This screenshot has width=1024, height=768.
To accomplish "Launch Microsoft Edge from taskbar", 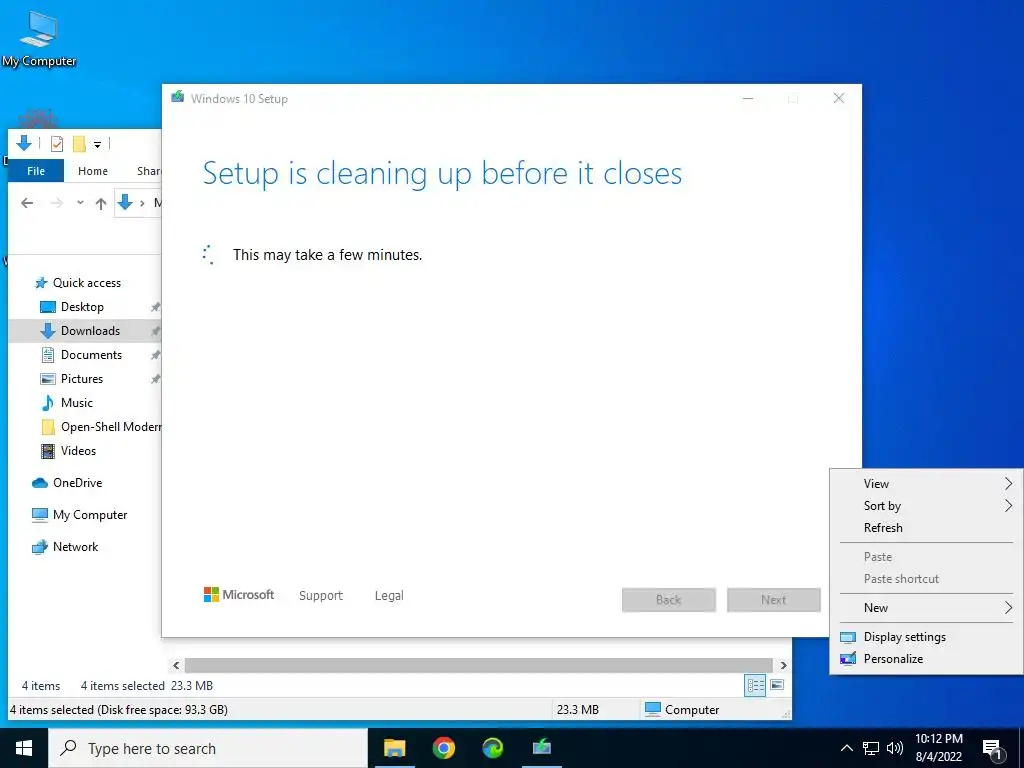I will [492, 748].
